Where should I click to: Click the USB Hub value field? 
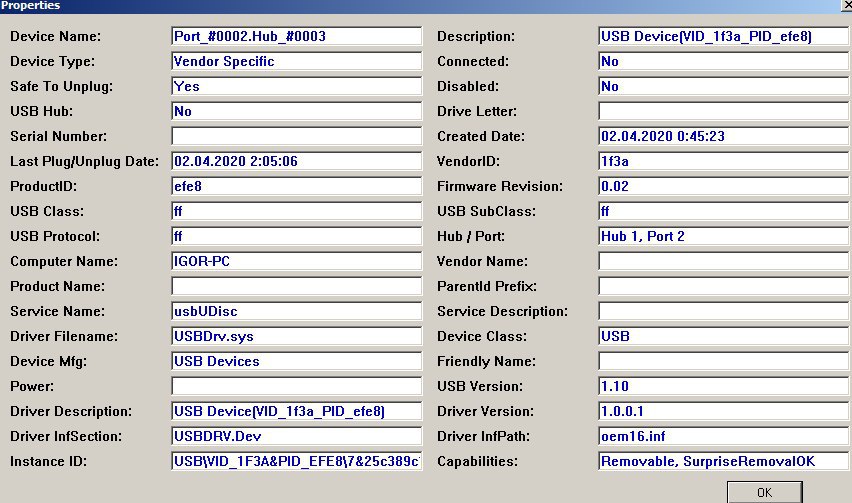point(297,111)
